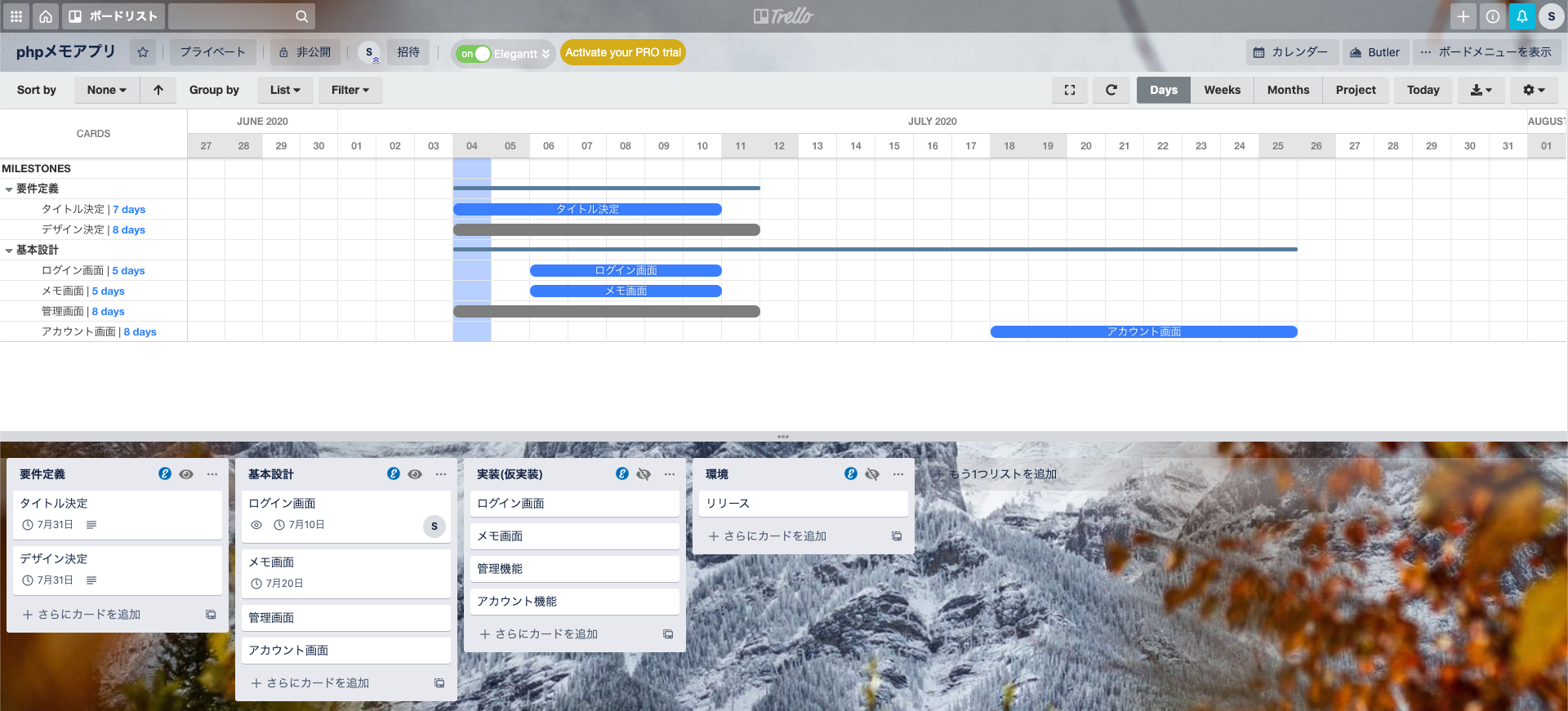Unhide the 実装(仮実装) list in Gantt

coord(644,474)
